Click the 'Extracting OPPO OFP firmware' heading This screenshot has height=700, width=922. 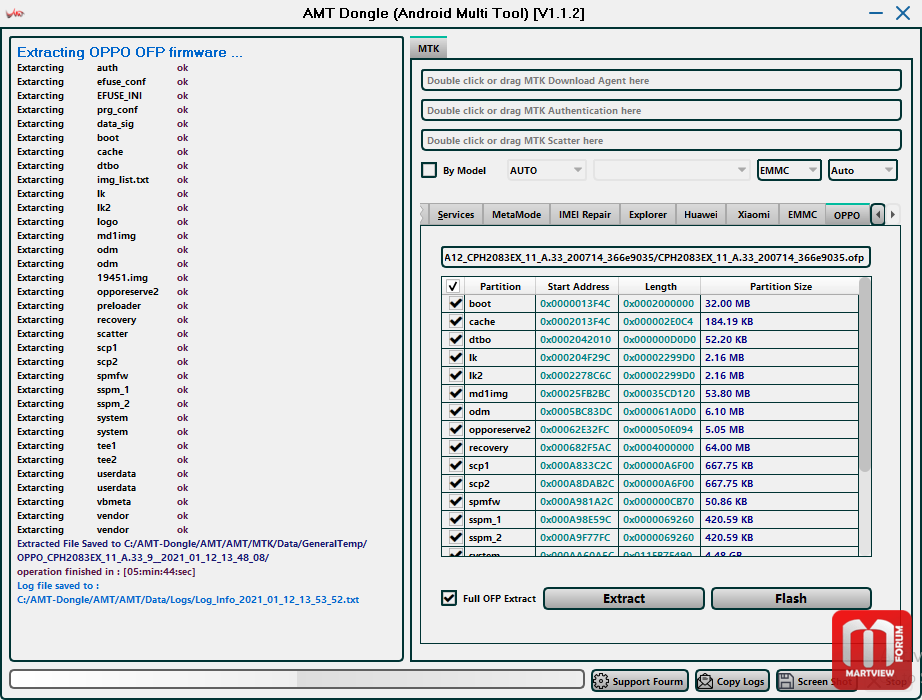(129, 52)
